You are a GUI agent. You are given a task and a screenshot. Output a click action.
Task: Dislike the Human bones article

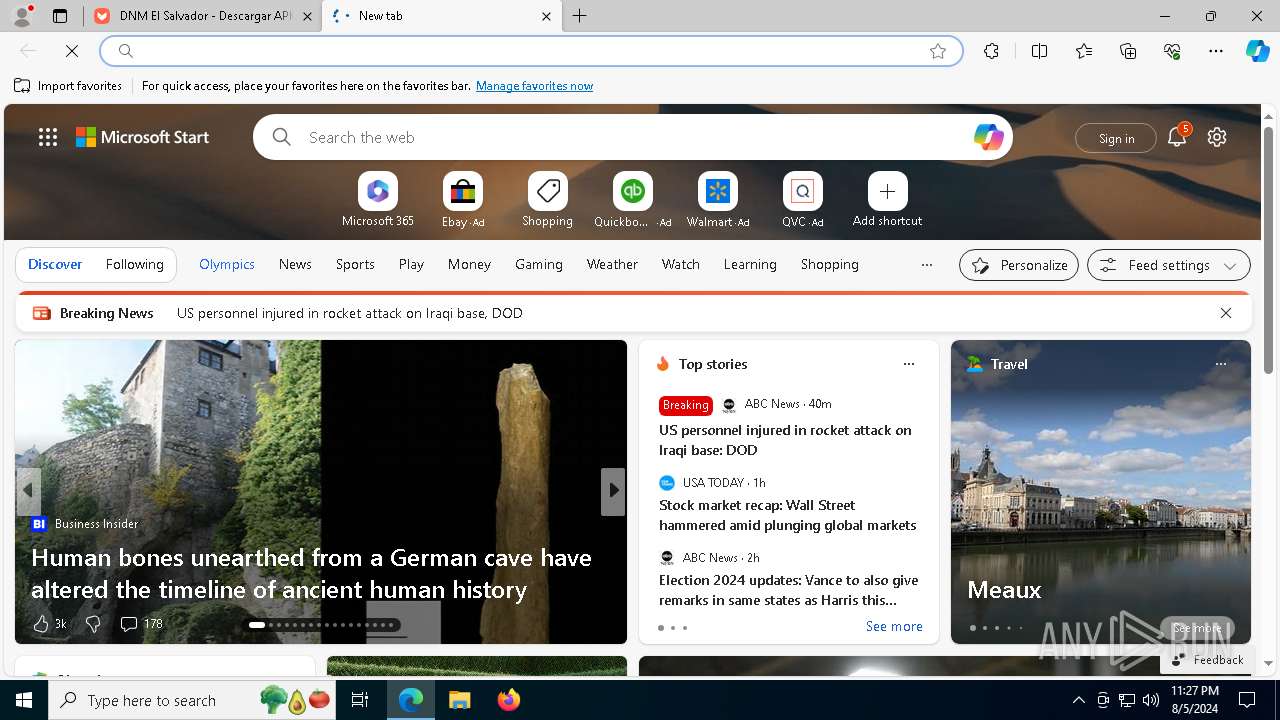[x=93, y=624]
